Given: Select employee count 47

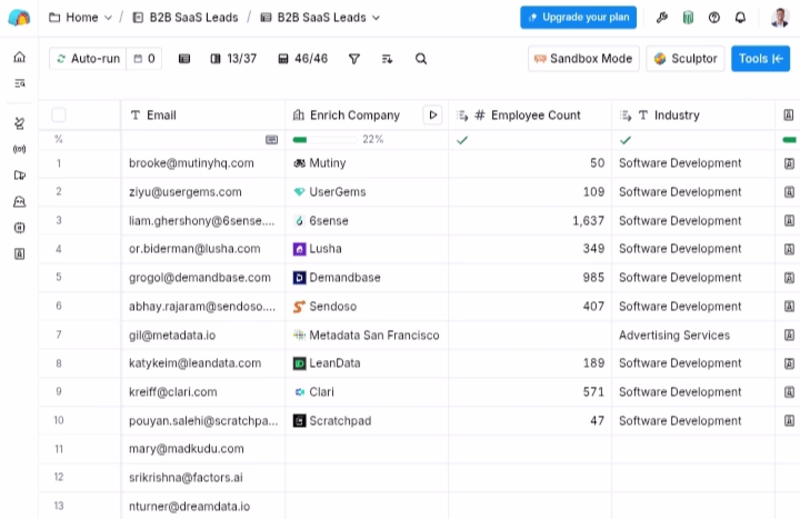Looking at the screenshot, I should click(x=597, y=421).
